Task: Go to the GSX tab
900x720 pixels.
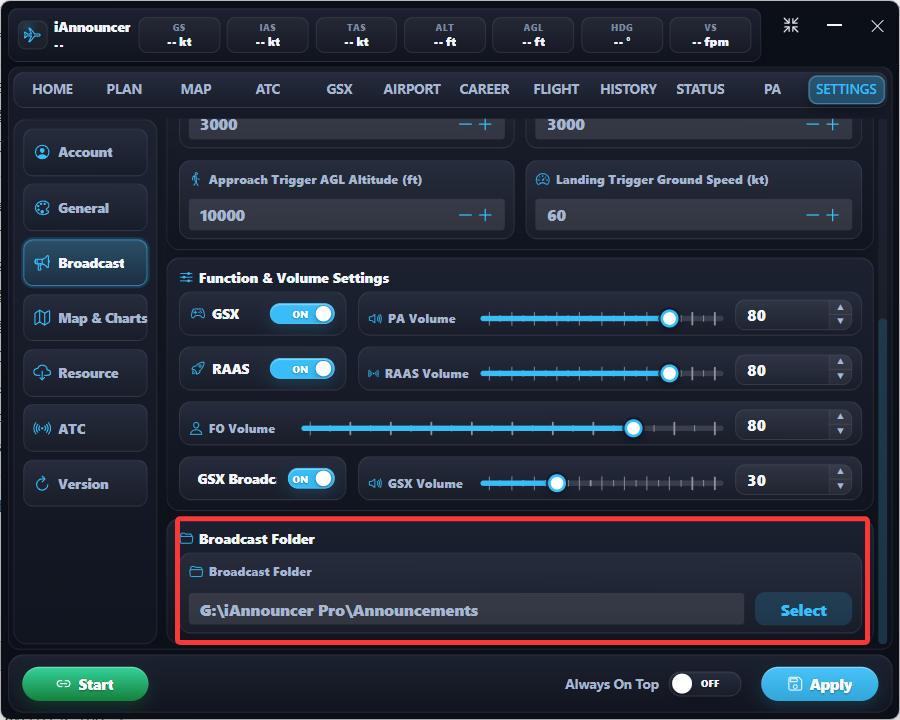Action: click(339, 90)
